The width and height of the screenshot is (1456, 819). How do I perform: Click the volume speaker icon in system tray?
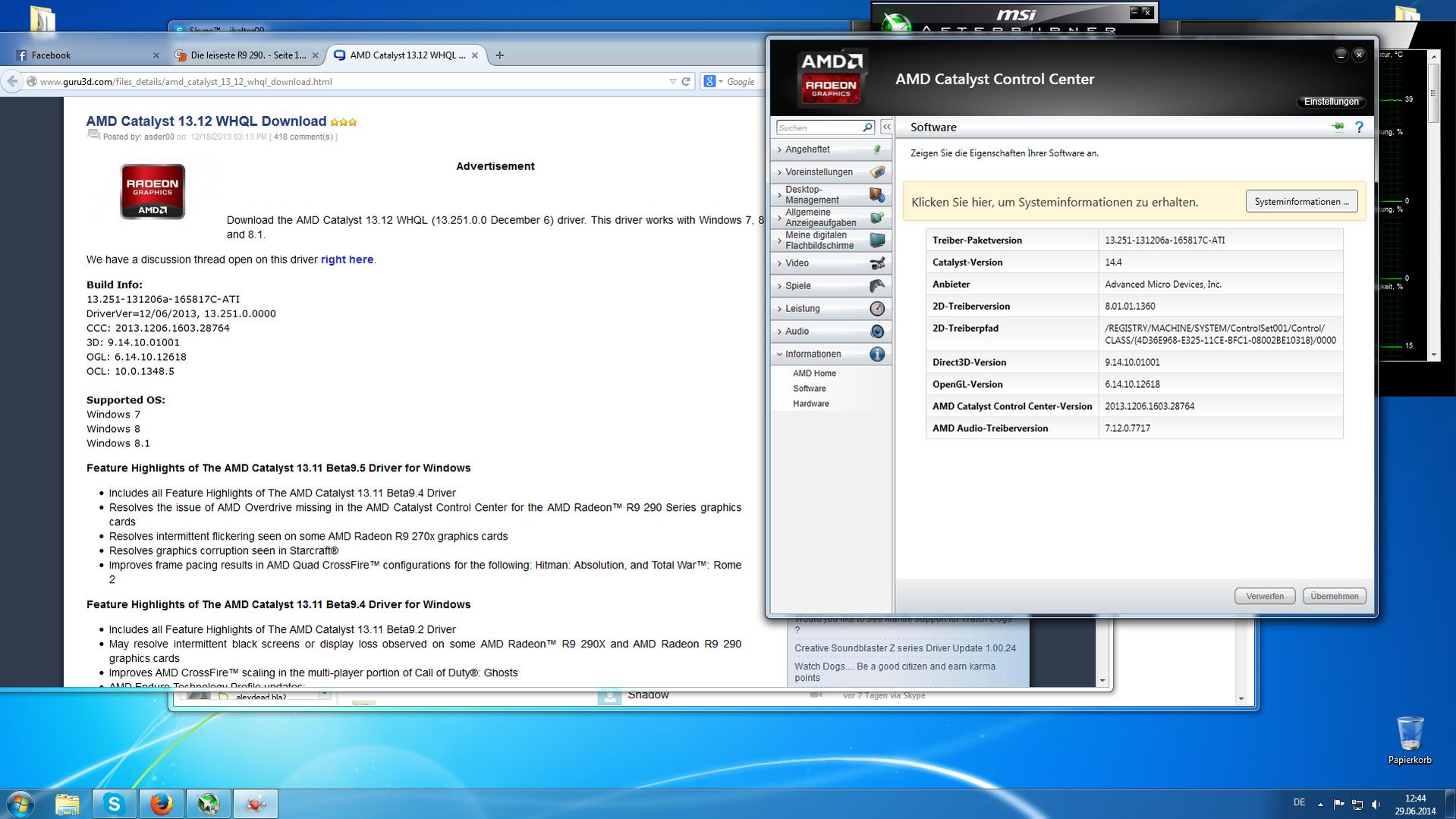[x=1376, y=804]
